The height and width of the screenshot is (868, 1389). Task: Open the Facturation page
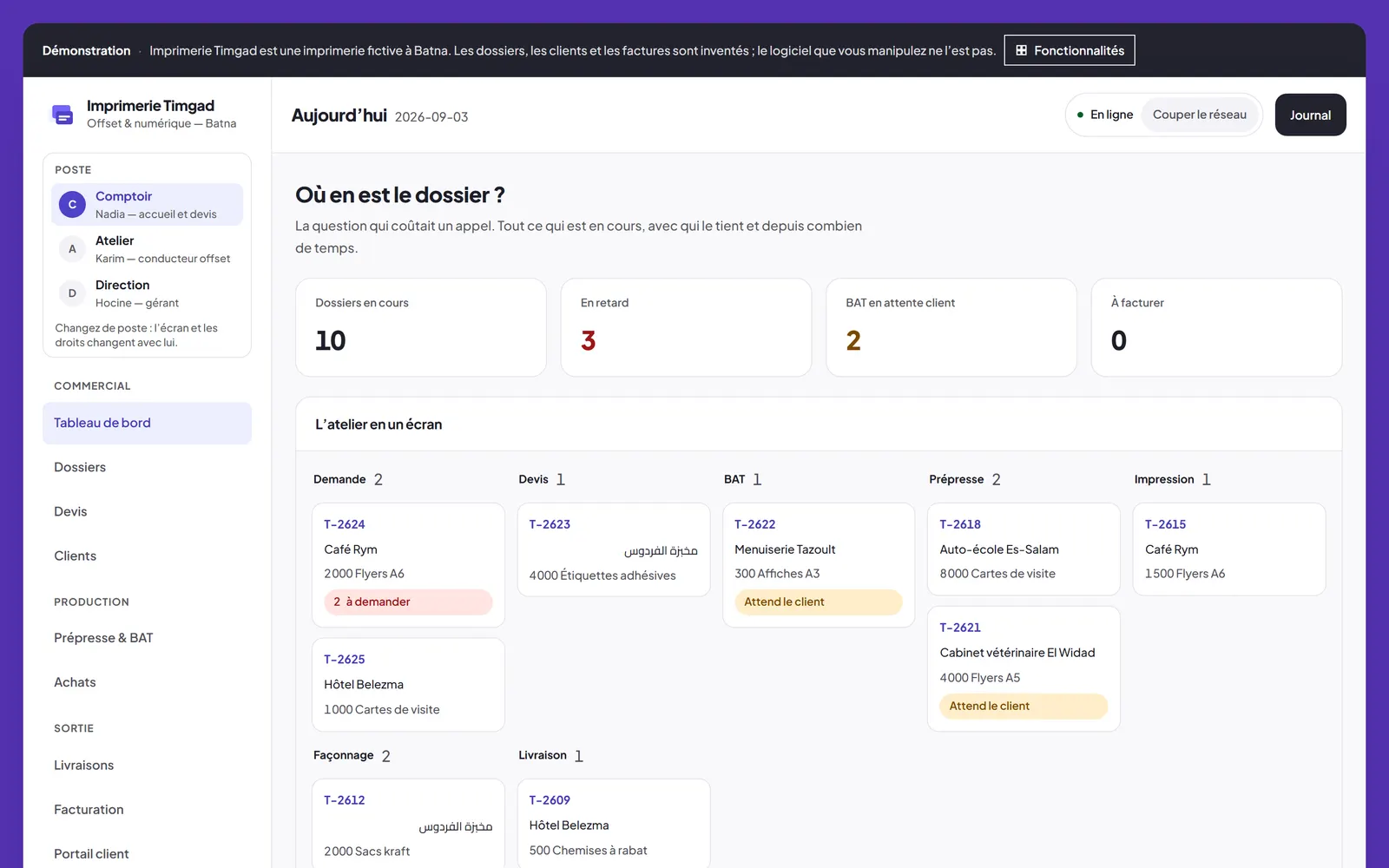147,810
